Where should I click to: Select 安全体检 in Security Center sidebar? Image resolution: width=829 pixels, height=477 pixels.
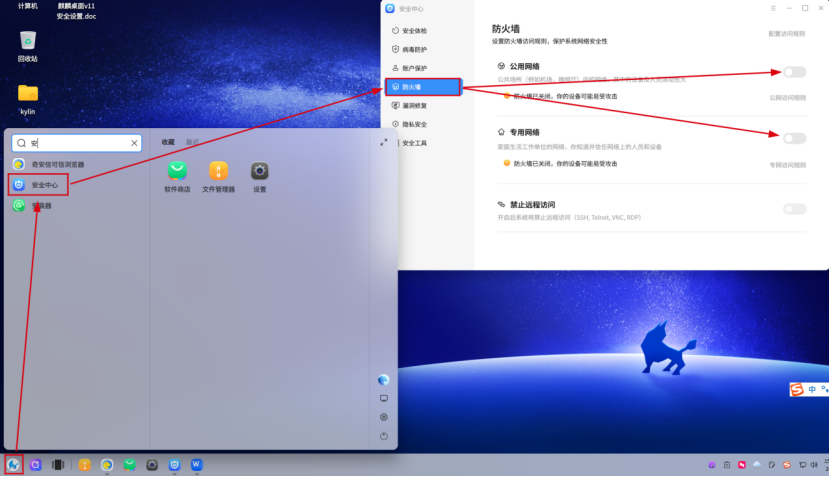(x=424, y=31)
